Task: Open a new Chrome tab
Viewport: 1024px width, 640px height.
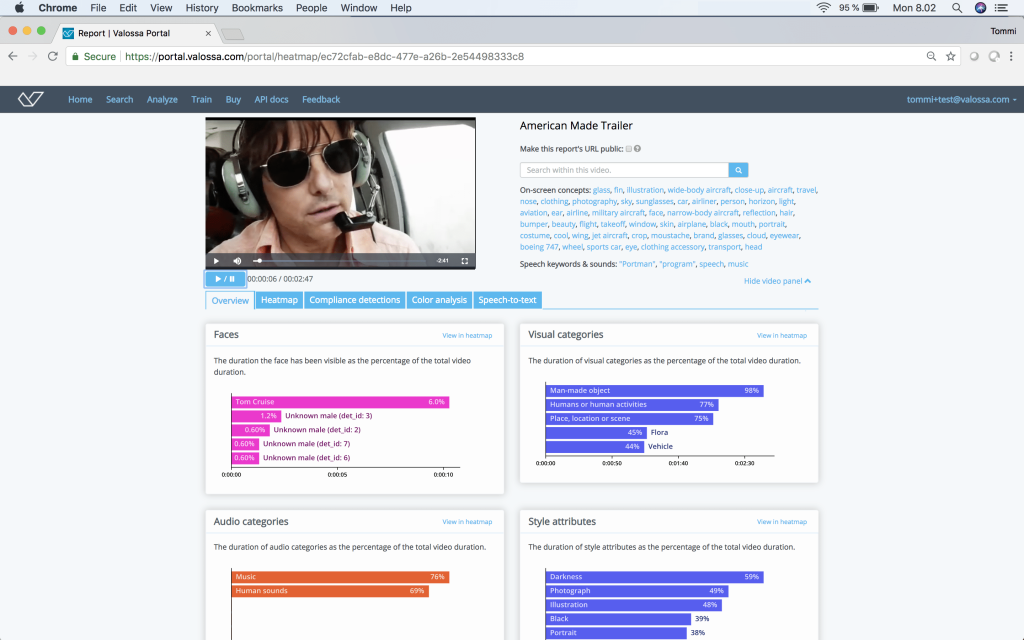Action: click(232, 34)
